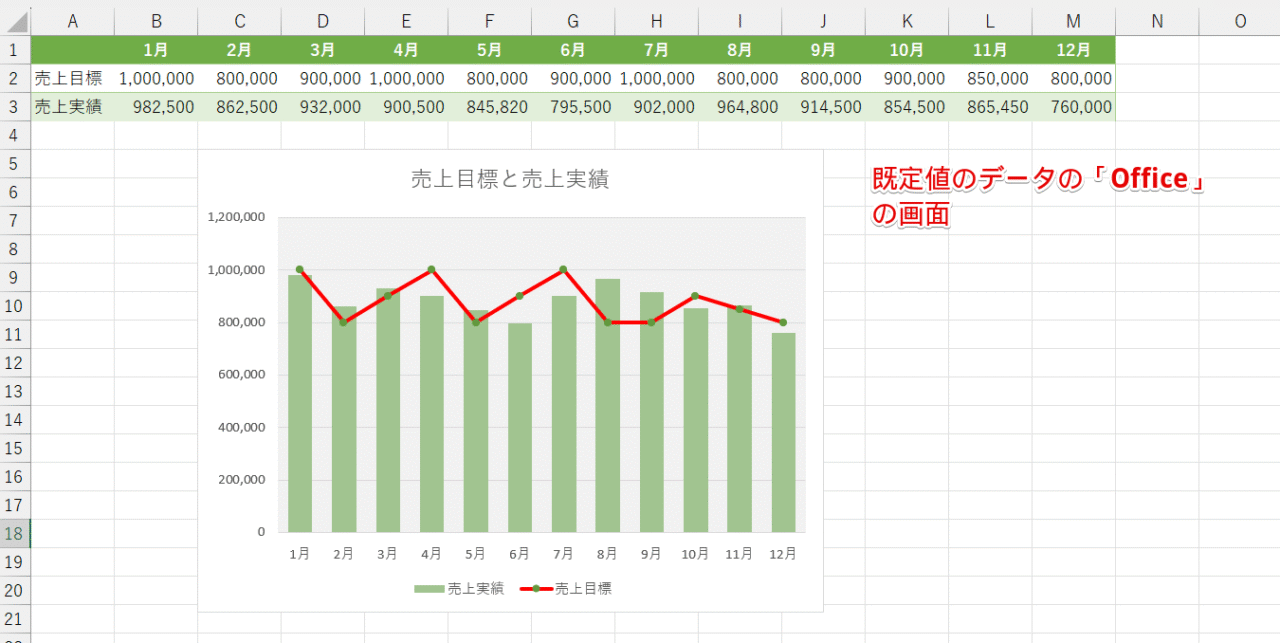This screenshot has height=643, width=1280.
Task: Select cell containing 982,500
Action: [156, 107]
